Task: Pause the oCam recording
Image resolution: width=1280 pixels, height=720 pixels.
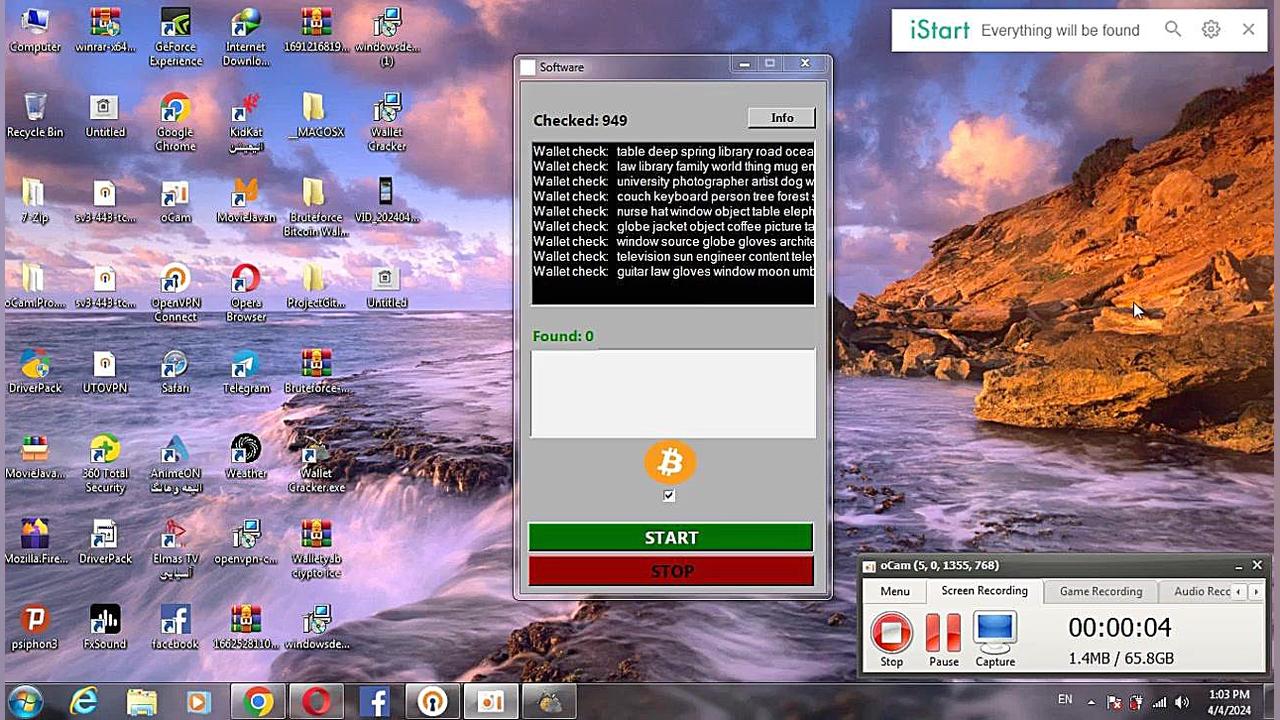Action: tap(943, 639)
